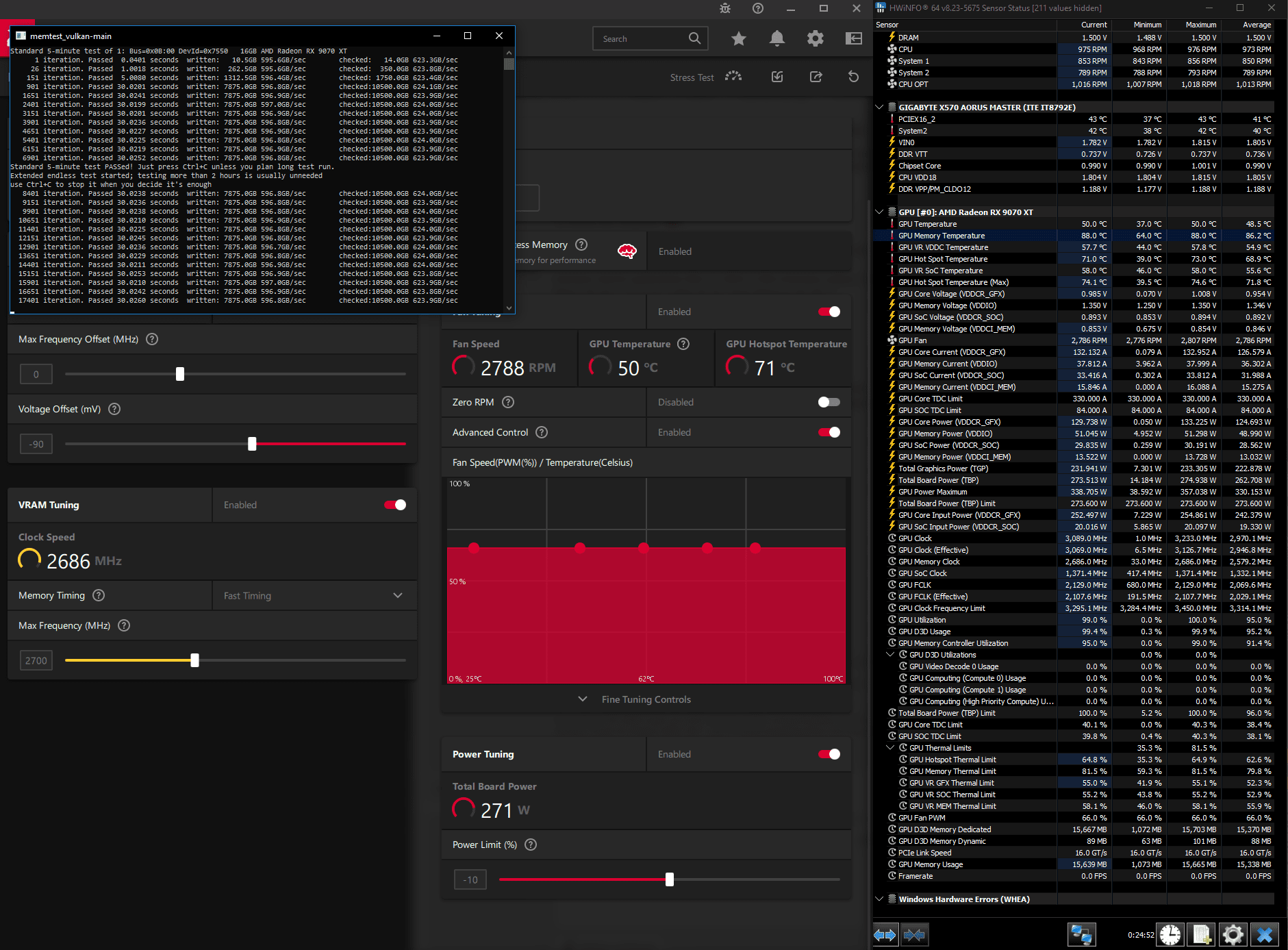Select GPU Memory Clock sensor row

point(1075,562)
